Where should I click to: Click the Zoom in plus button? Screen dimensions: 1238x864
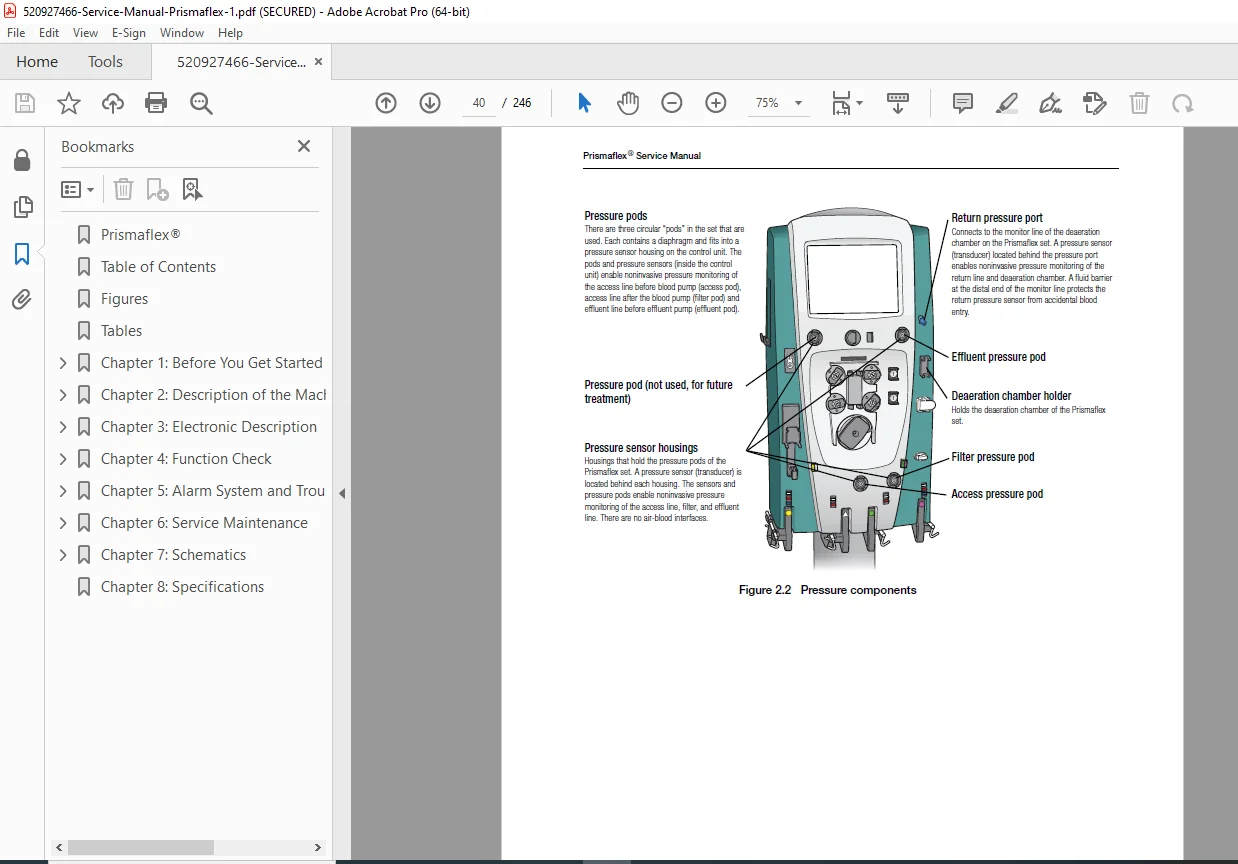pos(716,103)
